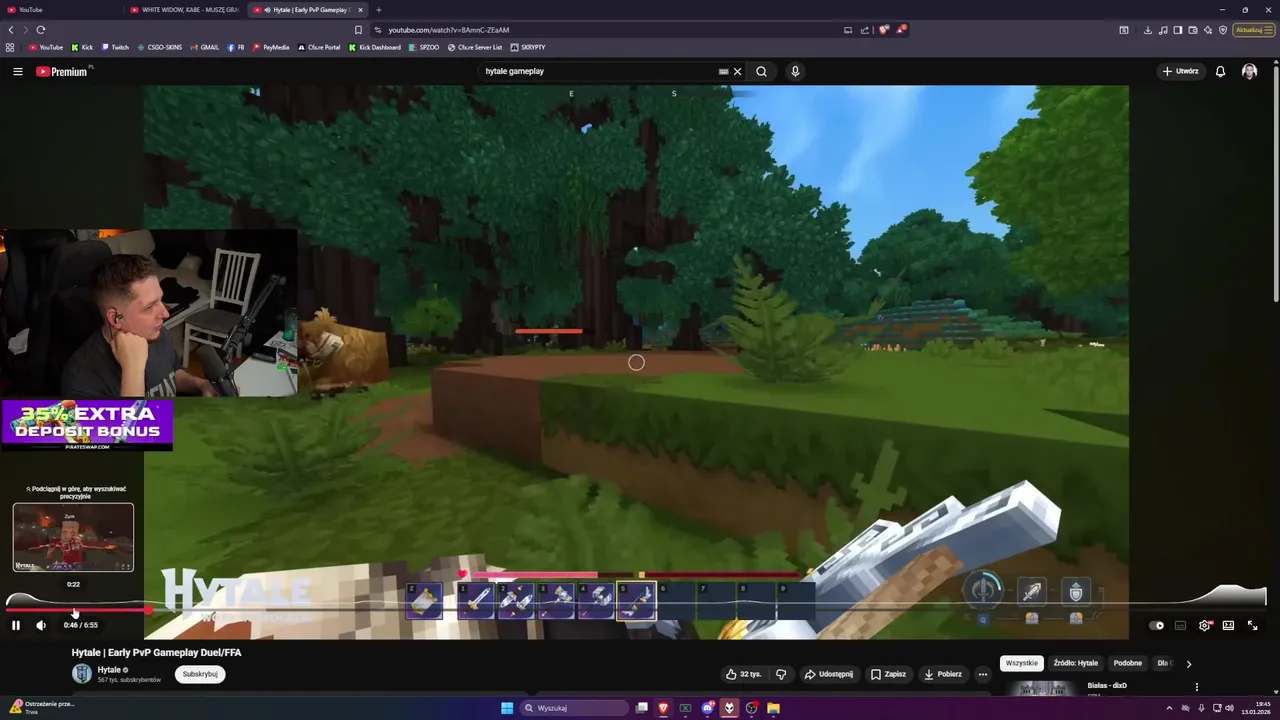Open the Brave Wallet icon

click(1193, 30)
